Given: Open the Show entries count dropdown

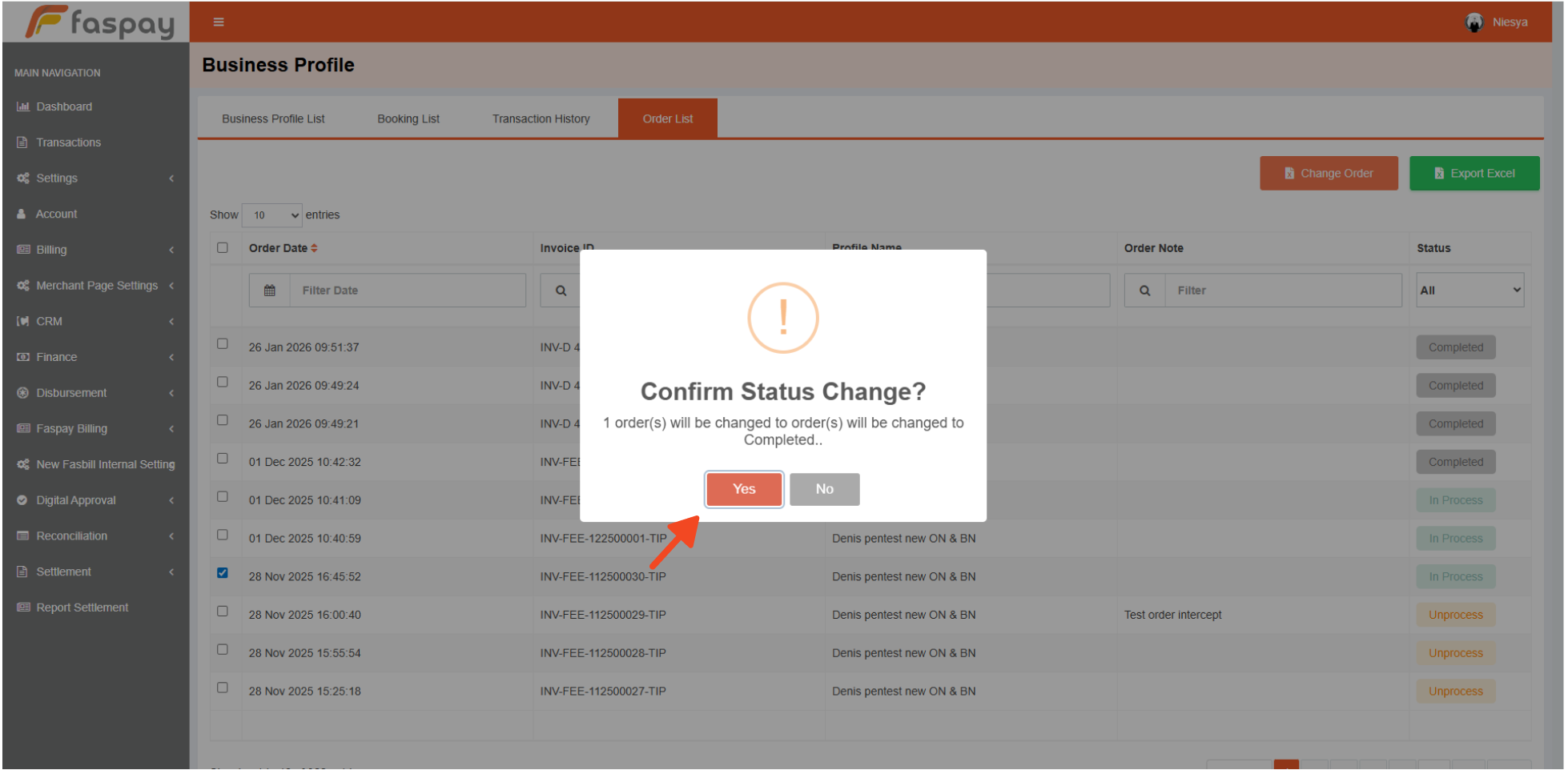Looking at the screenshot, I should 272,215.
